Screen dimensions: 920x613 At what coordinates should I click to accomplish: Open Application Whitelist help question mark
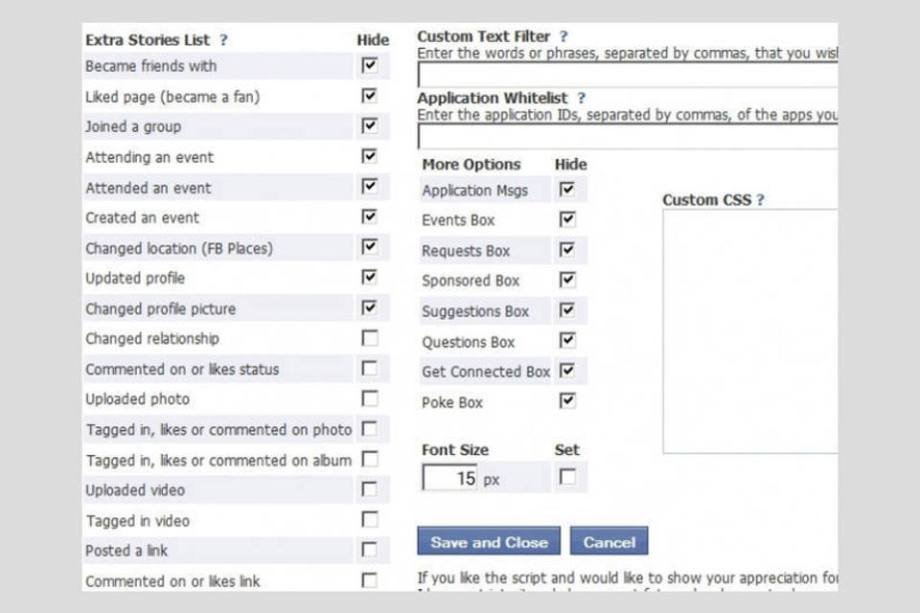(x=582, y=98)
